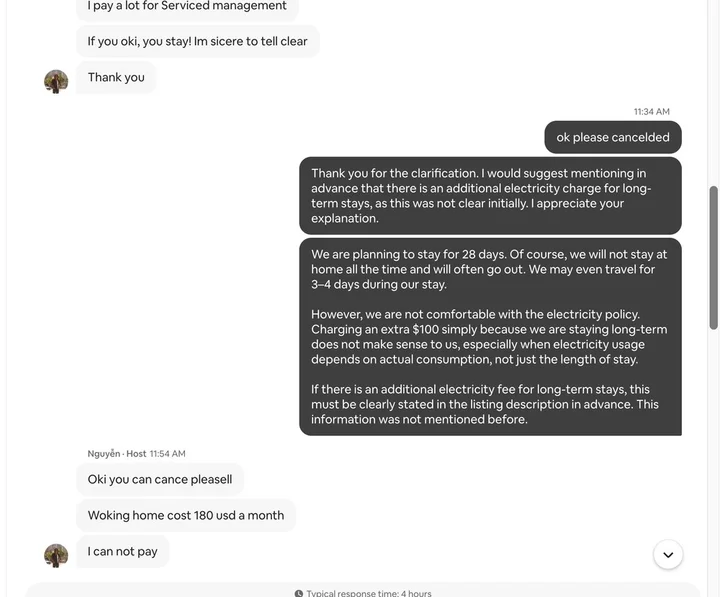Viewport: 720px width, 597px height.
Task: Select the 'ok please cancelded' message bubble
Action: pyautogui.click(x=613, y=137)
